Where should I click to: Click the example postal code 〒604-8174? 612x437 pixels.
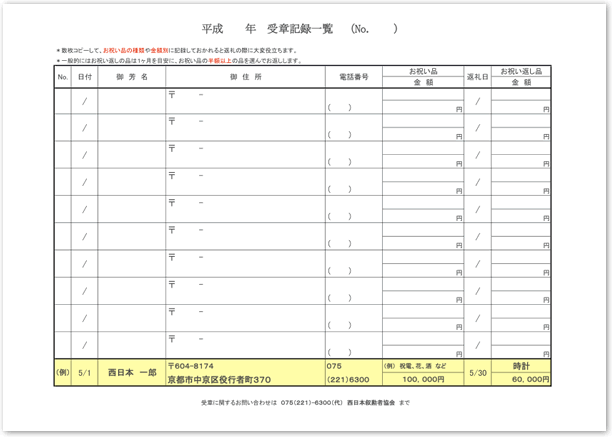click(191, 366)
